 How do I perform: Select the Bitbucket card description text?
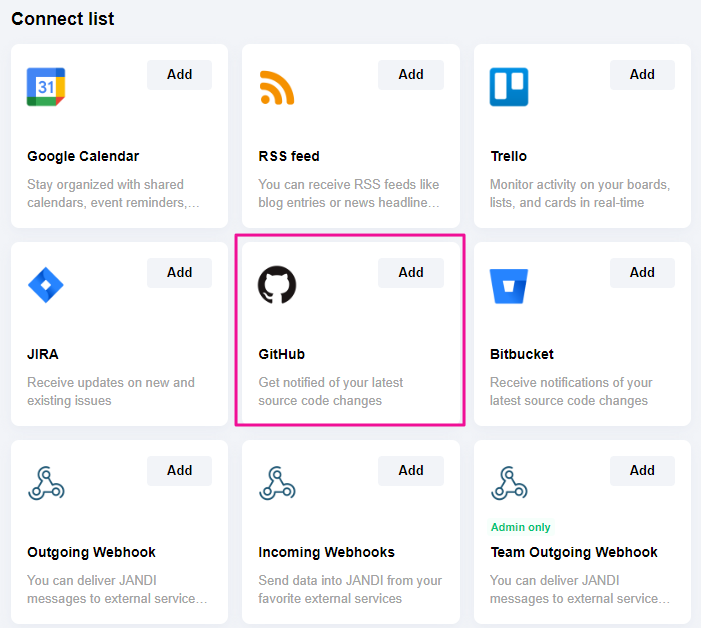pos(570,391)
